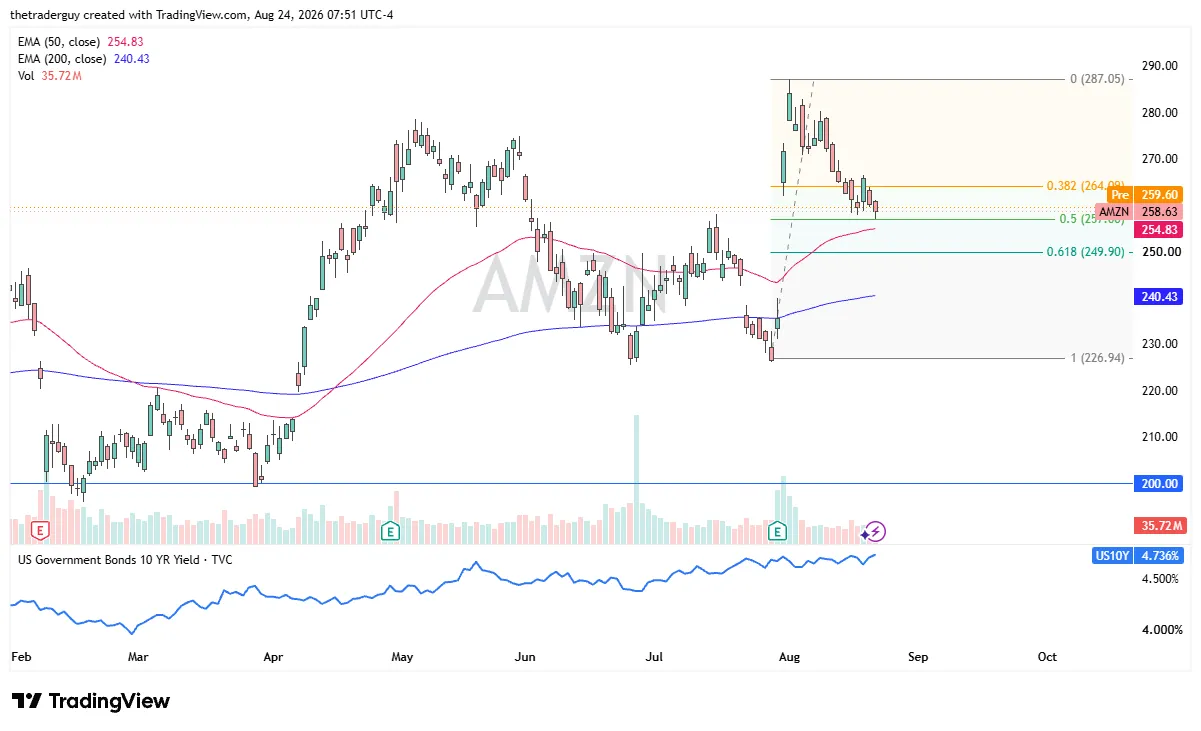Viewport: 1201px width, 731px height.
Task: Click the red earnings E marker in February
Action: point(41,530)
